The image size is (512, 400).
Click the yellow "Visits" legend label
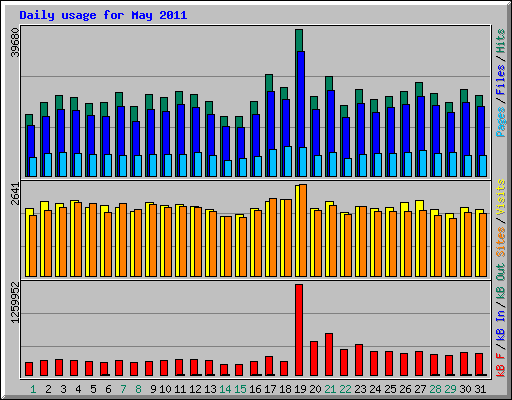[500, 198]
